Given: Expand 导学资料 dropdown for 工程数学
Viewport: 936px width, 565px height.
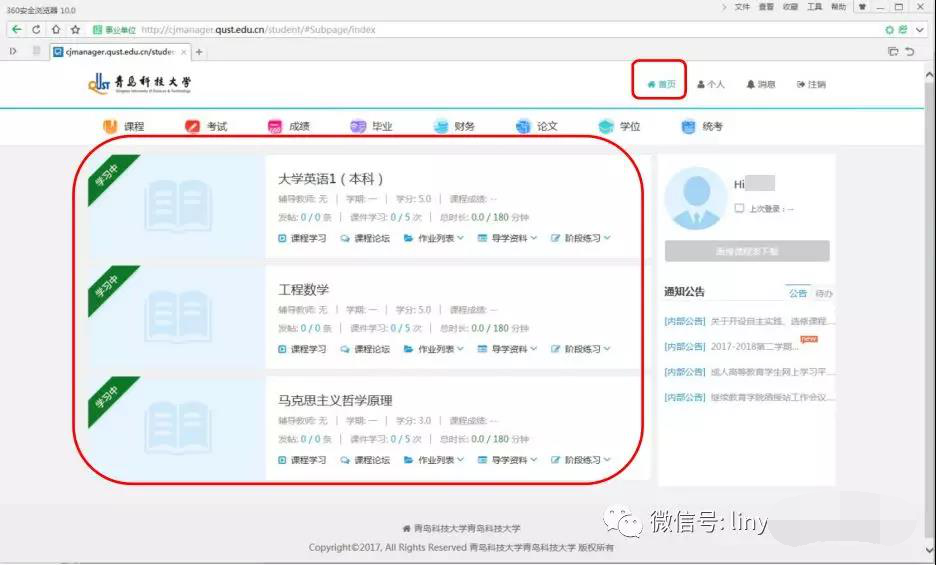Looking at the screenshot, I should [x=507, y=349].
